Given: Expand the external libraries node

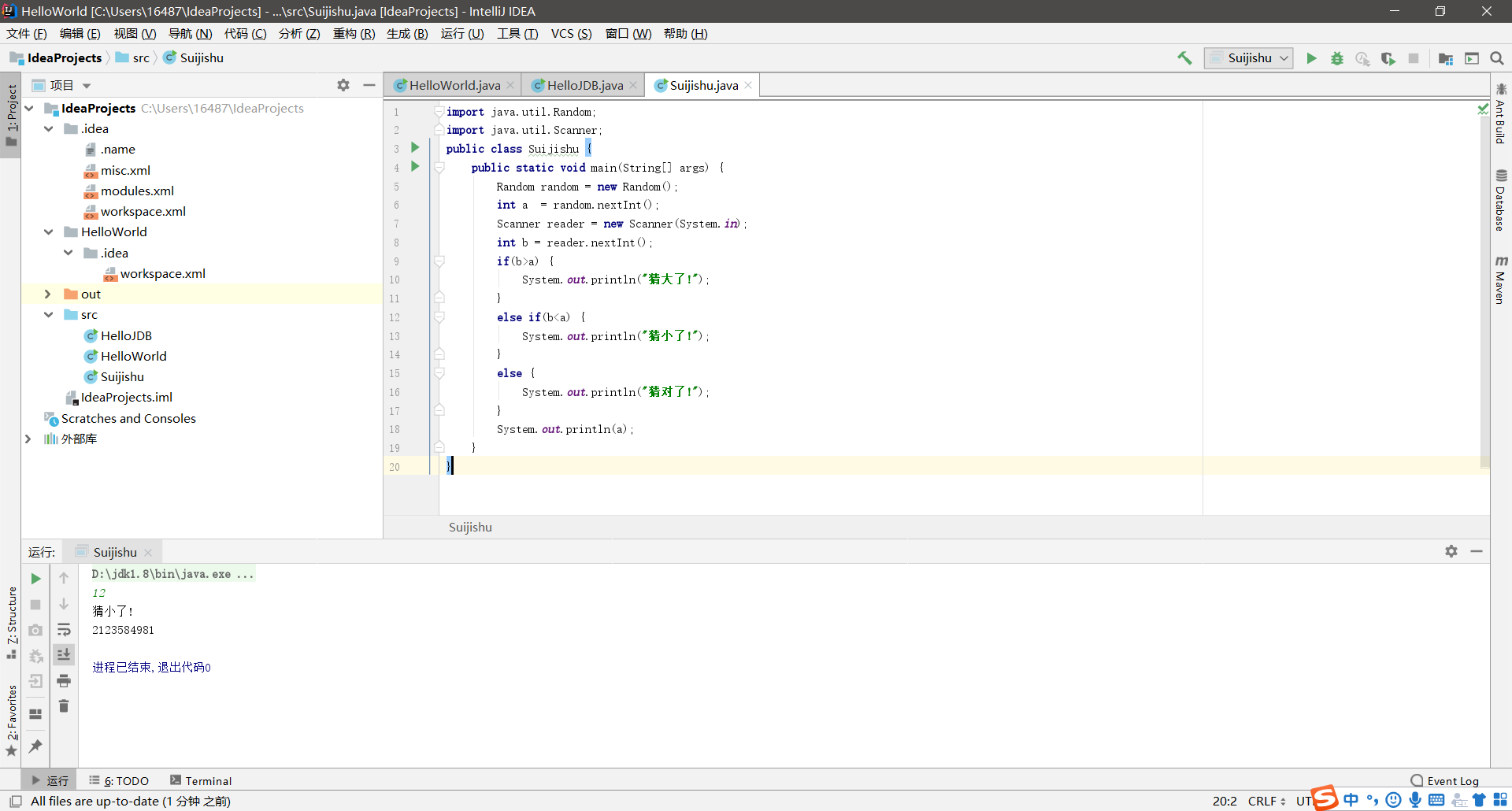Looking at the screenshot, I should click(x=28, y=439).
